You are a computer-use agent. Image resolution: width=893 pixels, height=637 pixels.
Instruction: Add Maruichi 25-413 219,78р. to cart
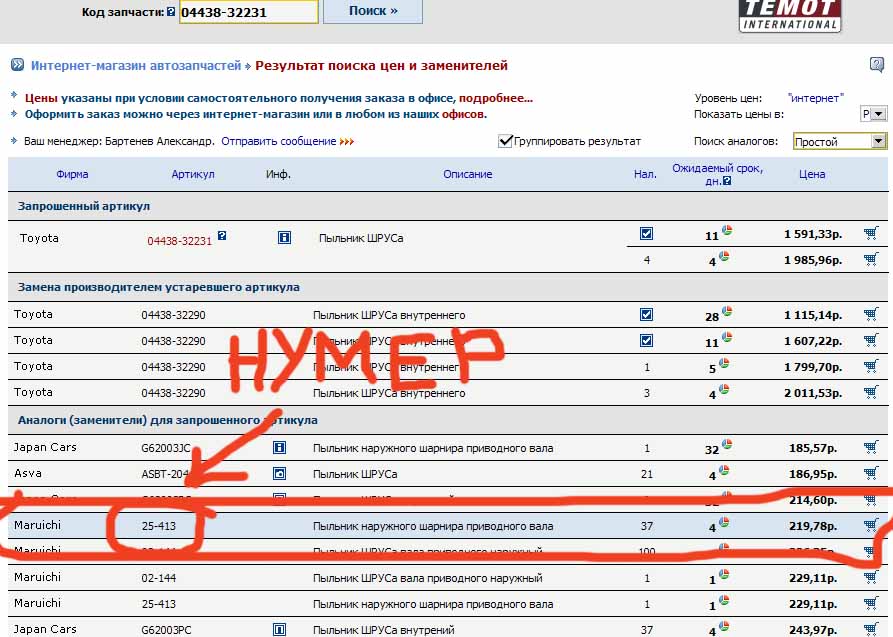pyautogui.click(x=870, y=526)
